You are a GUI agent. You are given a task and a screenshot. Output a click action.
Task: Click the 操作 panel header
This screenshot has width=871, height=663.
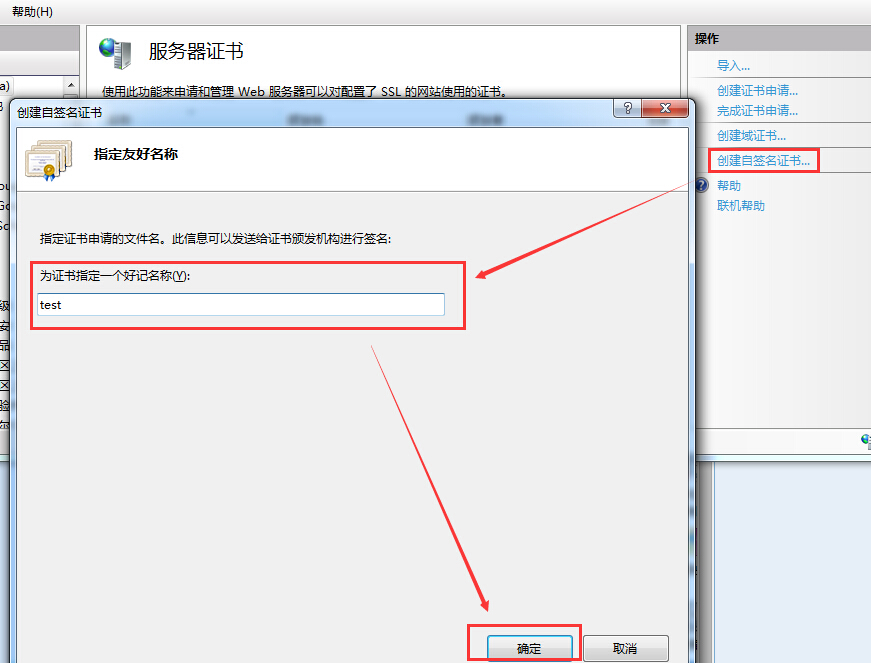707,38
